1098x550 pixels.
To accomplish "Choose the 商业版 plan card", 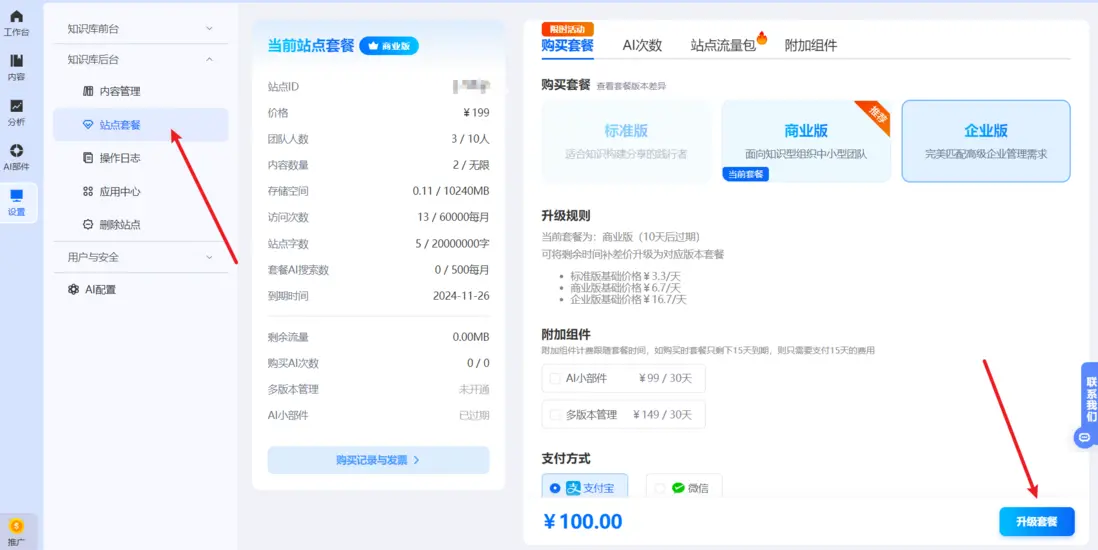I will [x=806, y=141].
